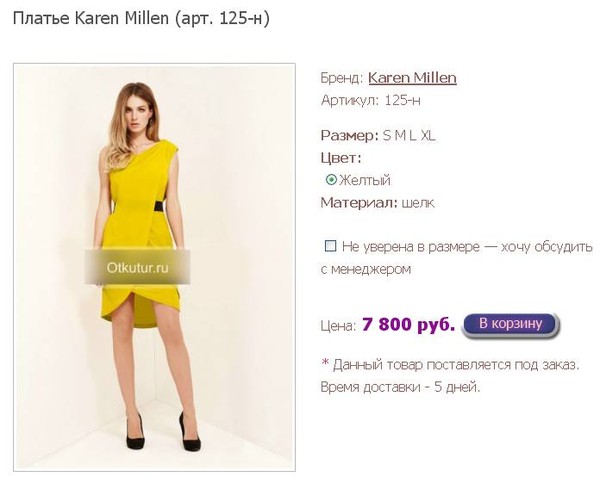Click the Материал шелк line
The height and width of the screenshot is (477, 600).
click(377, 203)
